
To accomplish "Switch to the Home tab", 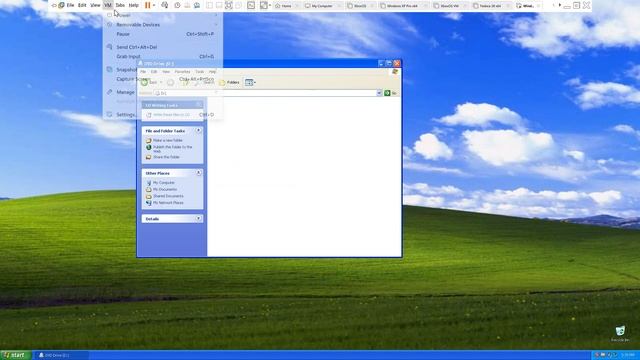I will 286,6.
